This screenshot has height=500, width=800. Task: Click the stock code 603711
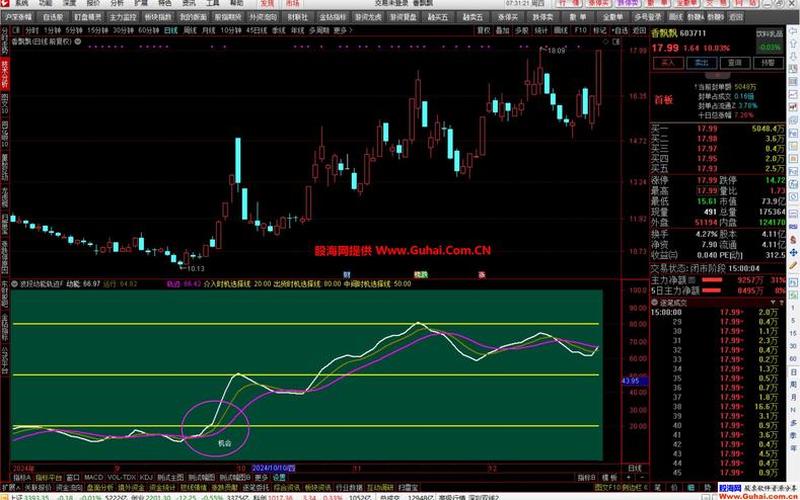tap(693, 34)
